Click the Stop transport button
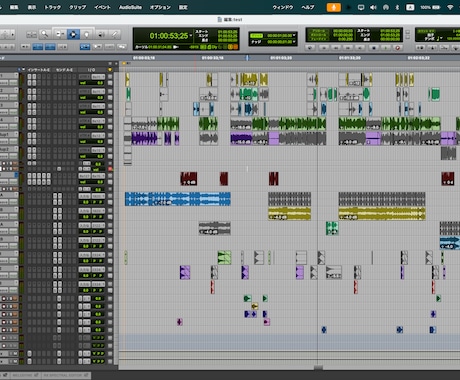The height and width of the screenshot is (380, 460). point(374,48)
